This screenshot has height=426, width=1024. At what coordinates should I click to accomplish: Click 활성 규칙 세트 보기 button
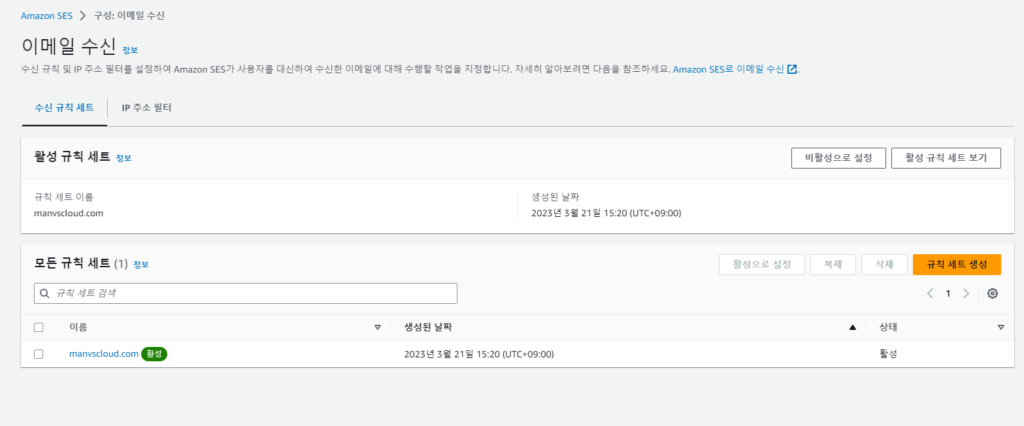point(945,158)
